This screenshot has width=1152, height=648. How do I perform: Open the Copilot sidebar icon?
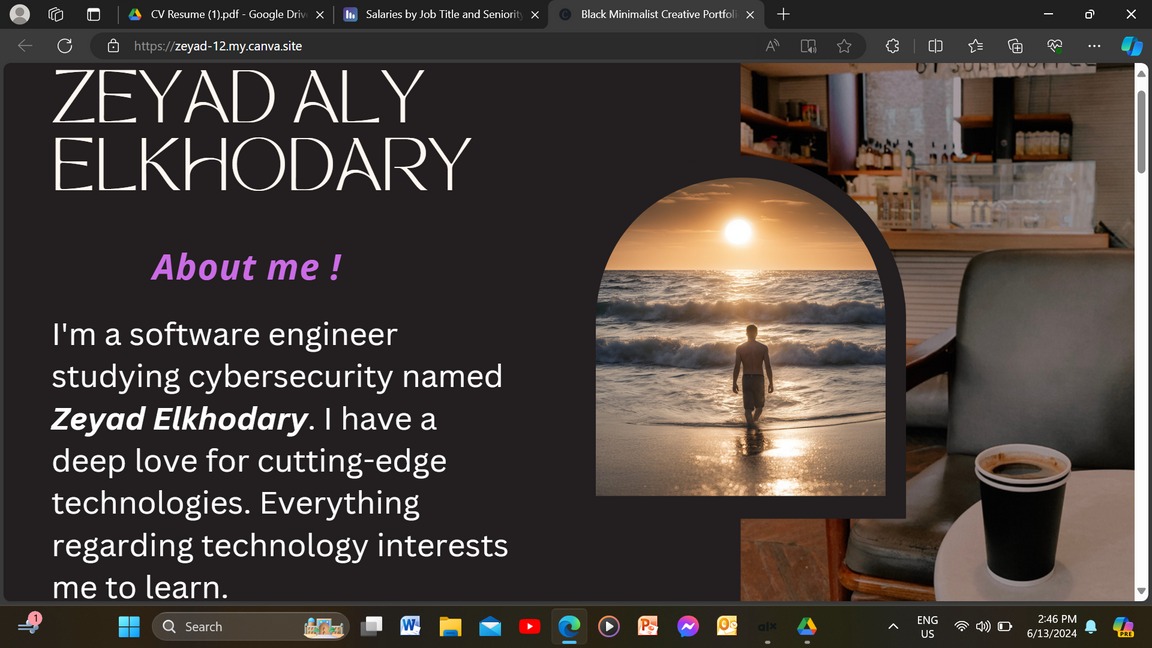[x=1131, y=46]
